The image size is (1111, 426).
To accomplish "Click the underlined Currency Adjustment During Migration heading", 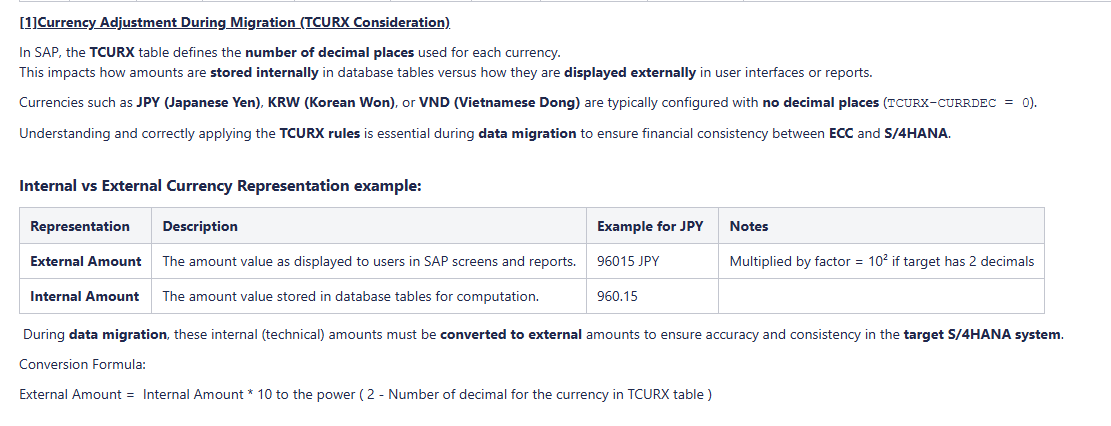I will click(x=234, y=22).
